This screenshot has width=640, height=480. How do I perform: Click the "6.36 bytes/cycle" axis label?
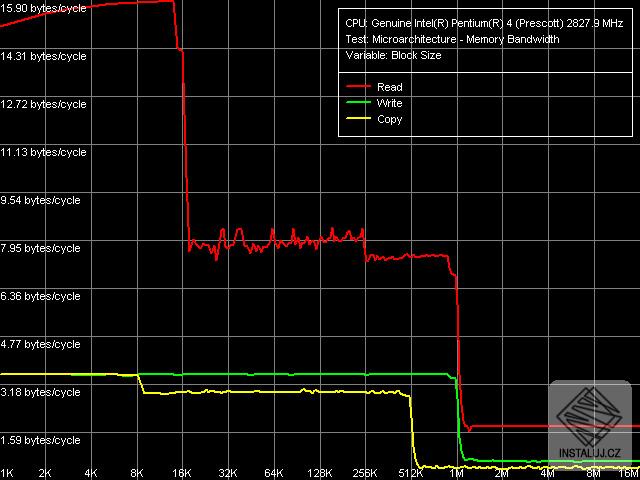click(40, 296)
